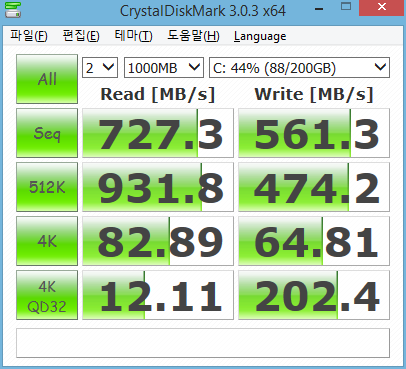Open the 도움말(H) menu
406x369 pixels.
click(x=193, y=36)
